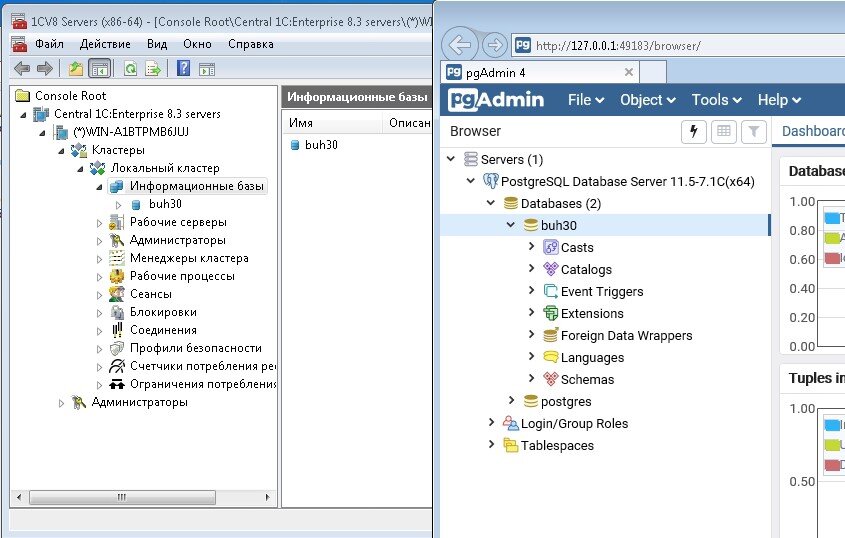Click the View Data grid icon in Browser panel

point(724,131)
